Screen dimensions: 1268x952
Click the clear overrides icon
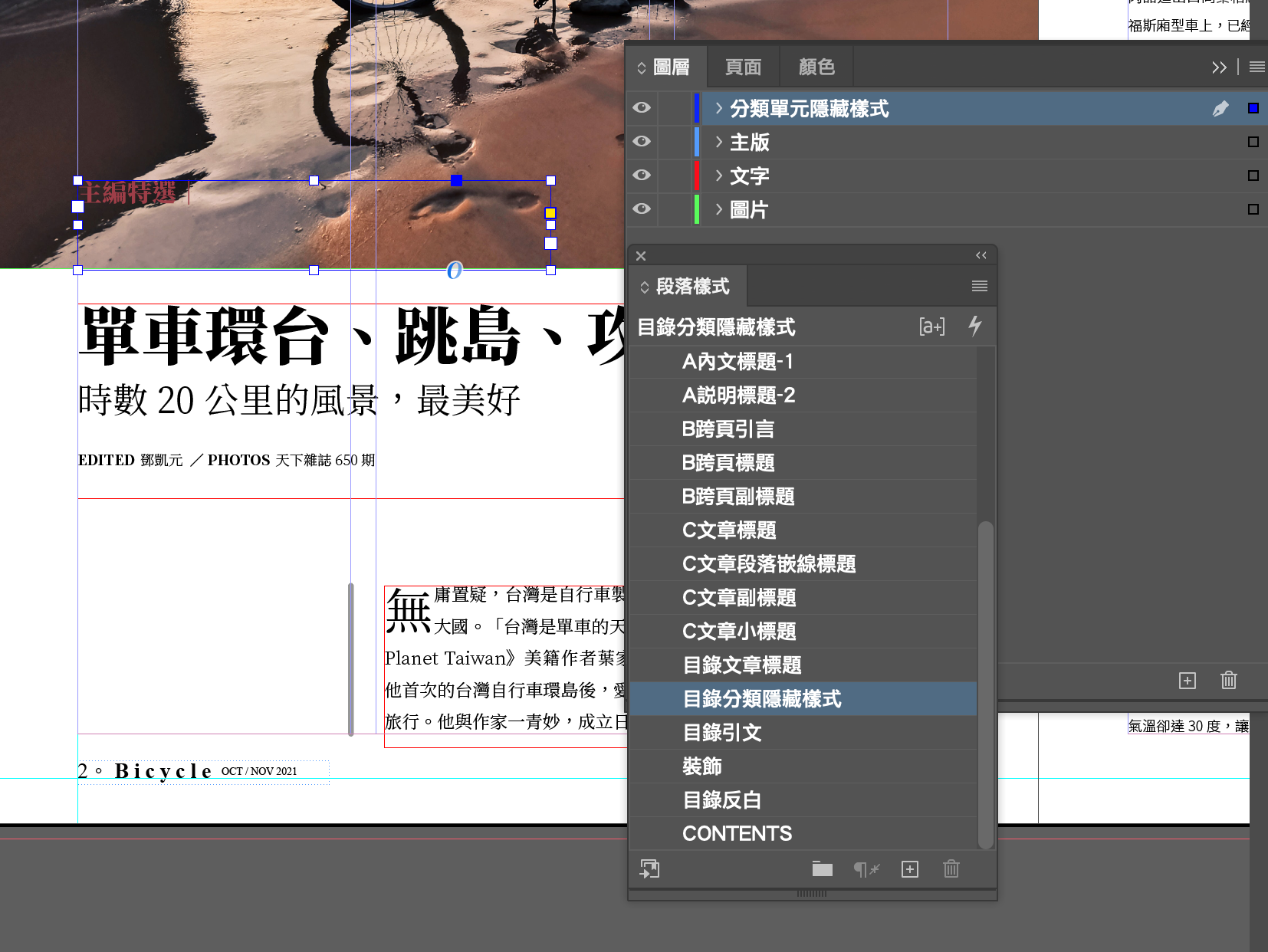coord(866,868)
